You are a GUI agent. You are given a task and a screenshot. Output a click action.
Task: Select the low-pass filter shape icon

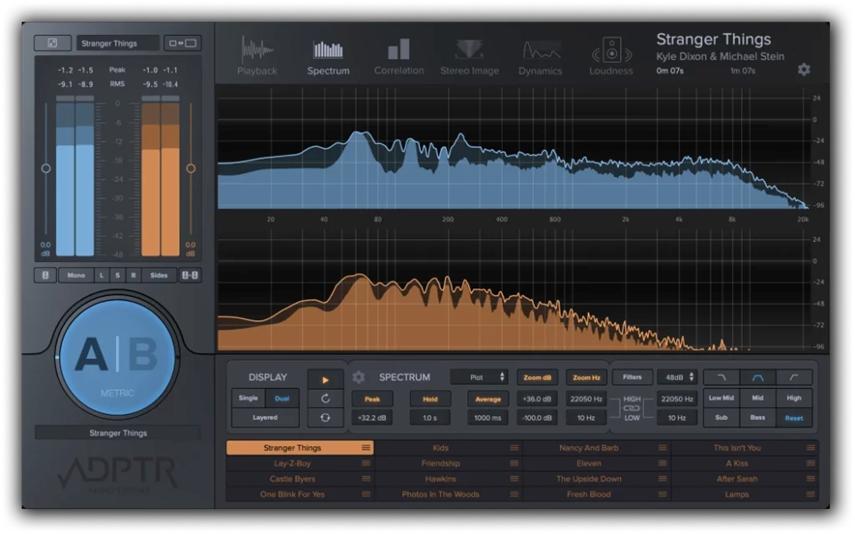[721, 377]
